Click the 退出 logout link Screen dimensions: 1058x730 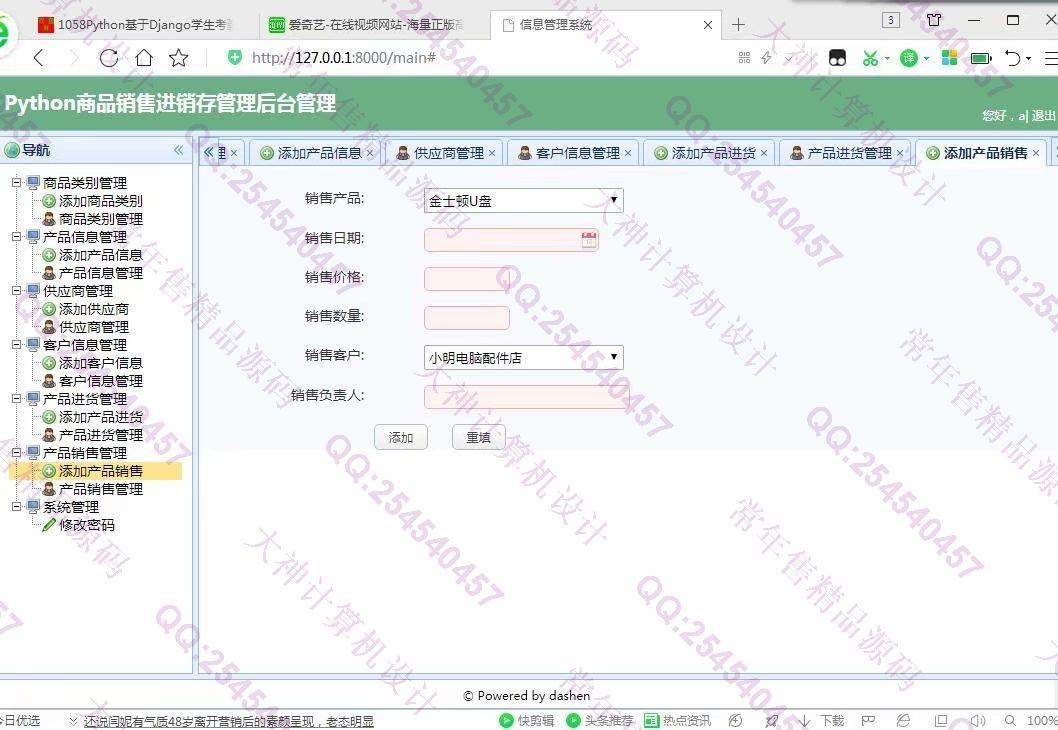pyautogui.click(x=1043, y=115)
